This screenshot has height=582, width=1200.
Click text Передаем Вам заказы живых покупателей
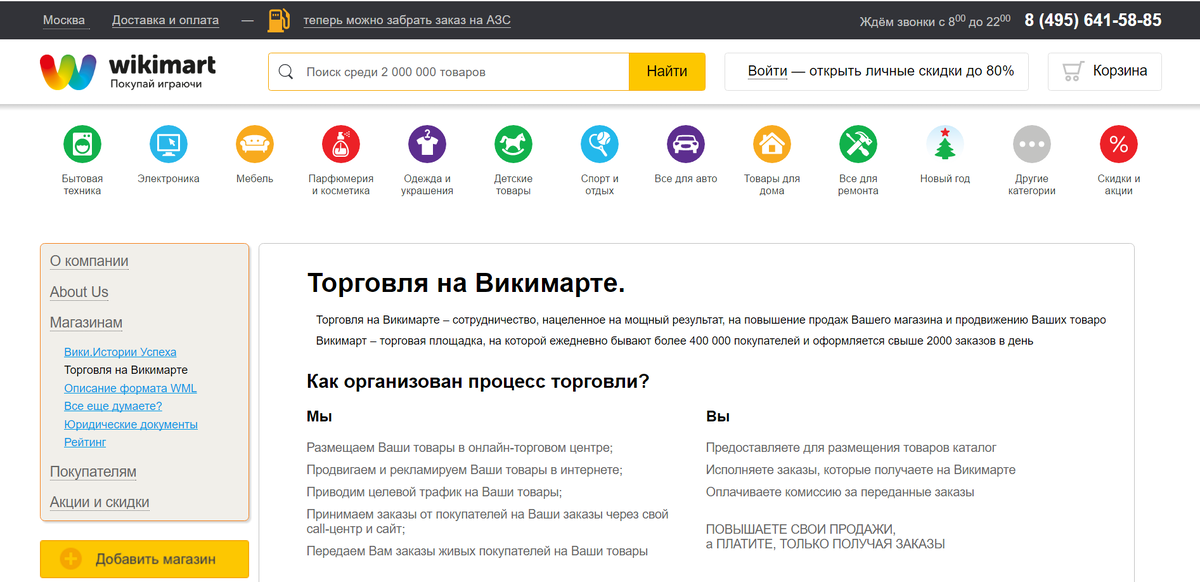pyautogui.click(x=477, y=551)
